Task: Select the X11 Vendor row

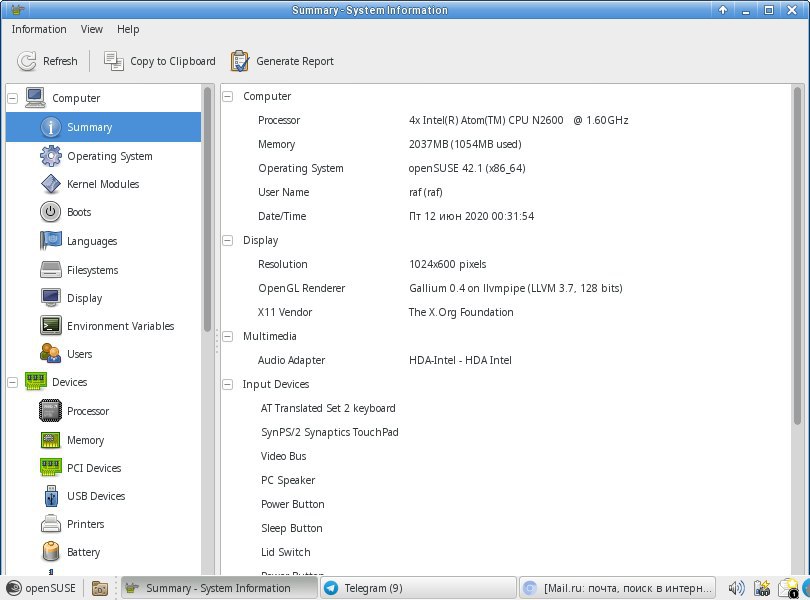Action: (x=506, y=312)
